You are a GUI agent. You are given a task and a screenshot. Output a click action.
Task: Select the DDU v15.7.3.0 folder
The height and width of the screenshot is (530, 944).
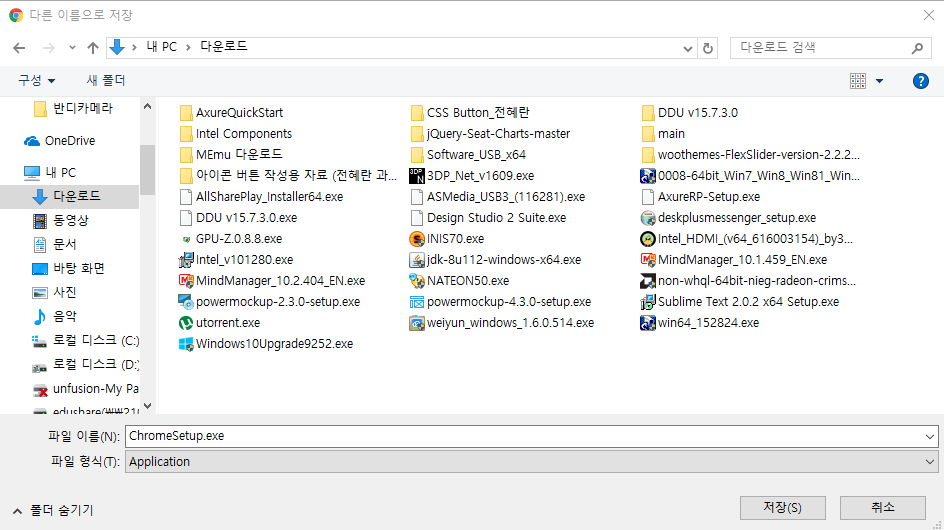coord(690,113)
